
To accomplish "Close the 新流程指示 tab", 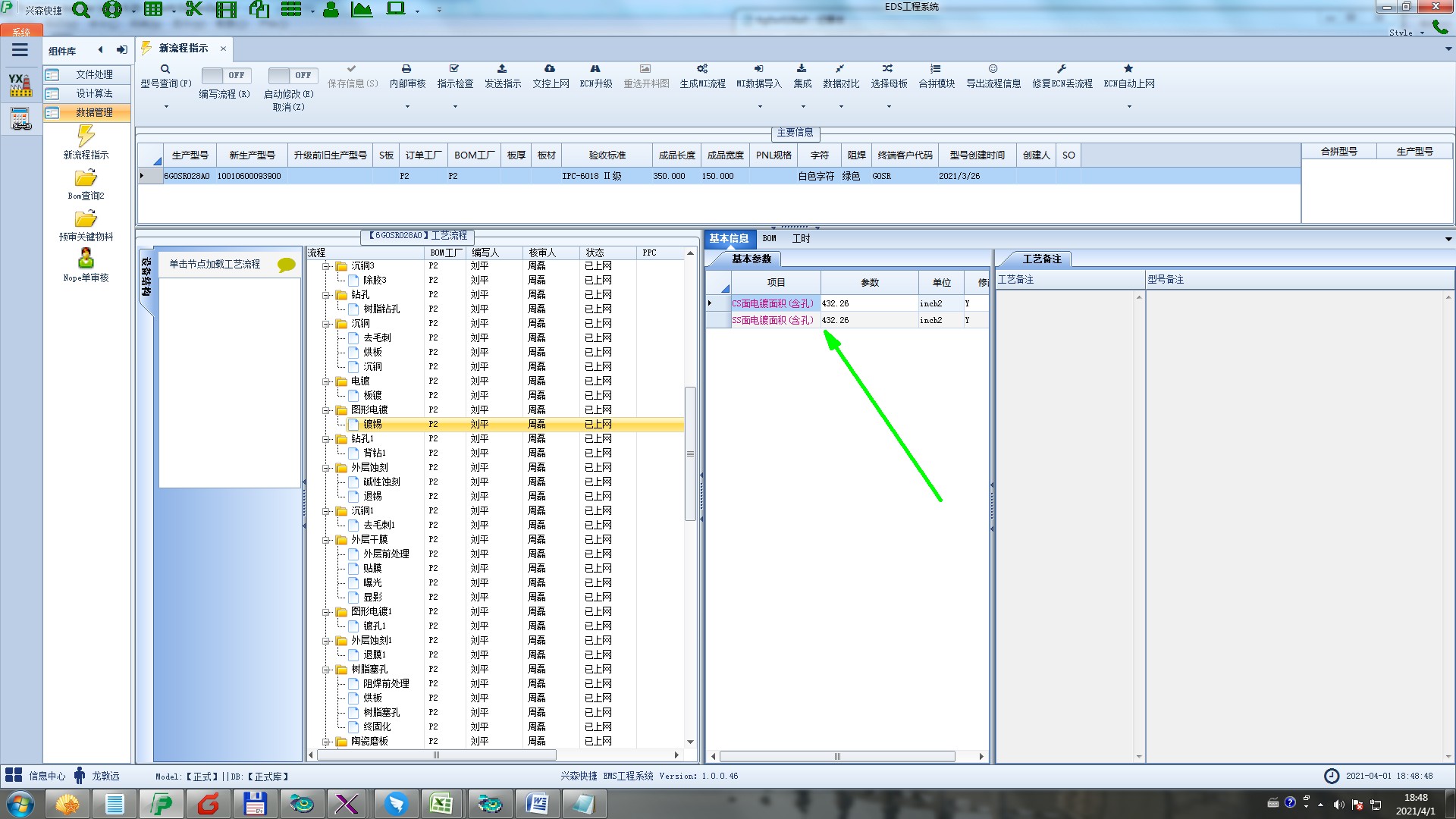I will coord(223,49).
